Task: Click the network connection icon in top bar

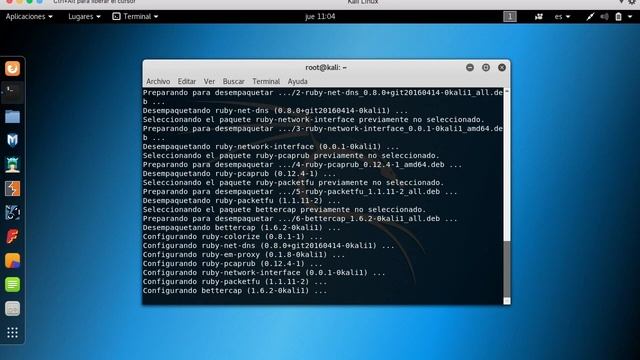Action: 590,16
